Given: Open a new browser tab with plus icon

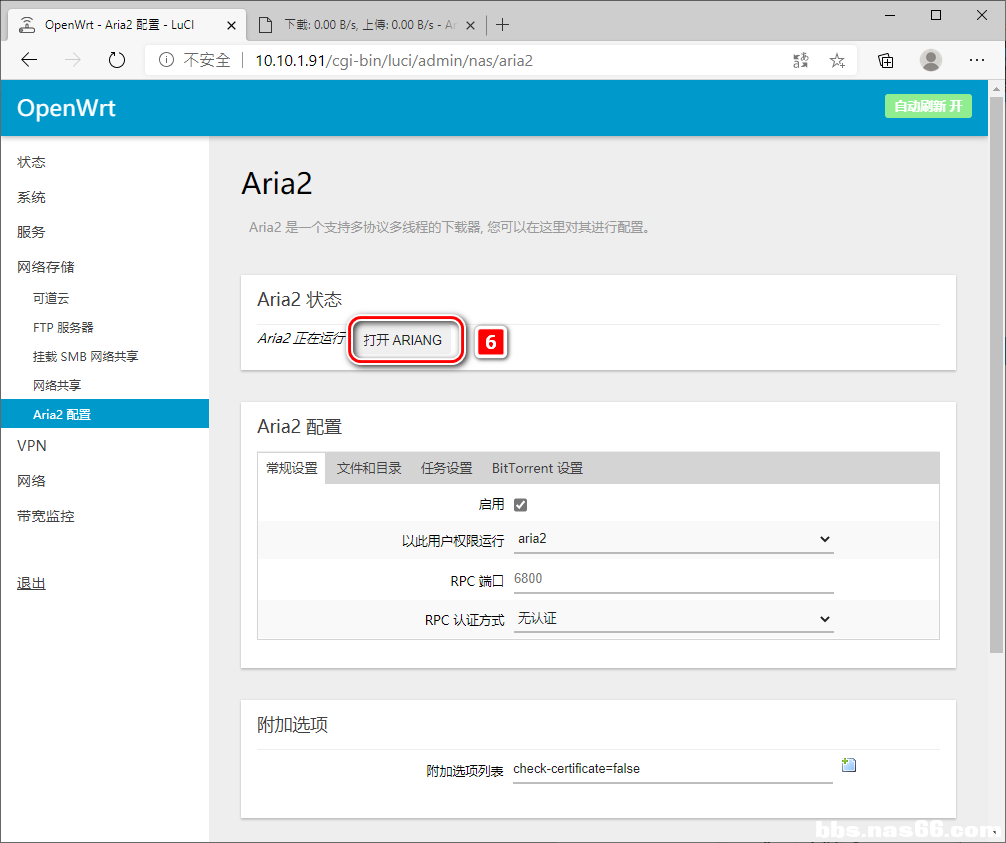Looking at the screenshot, I should tap(502, 25).
